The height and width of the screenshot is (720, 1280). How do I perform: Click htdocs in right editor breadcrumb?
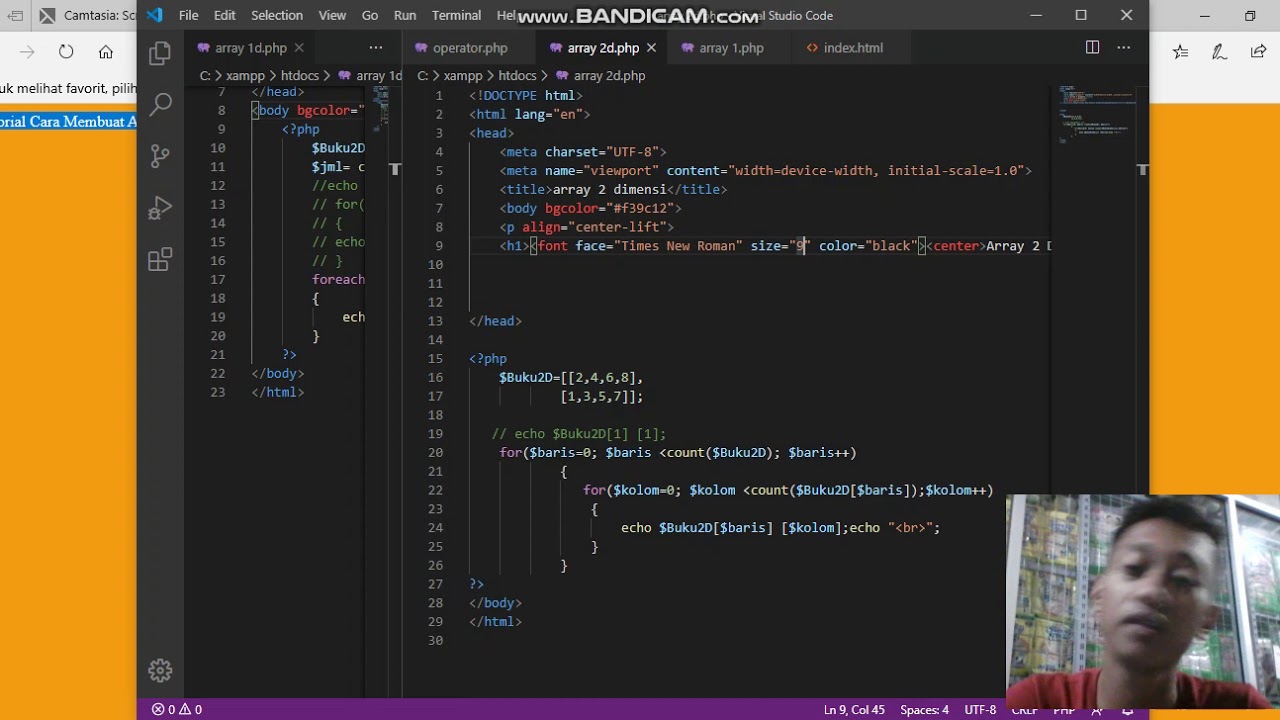point(517,76)
